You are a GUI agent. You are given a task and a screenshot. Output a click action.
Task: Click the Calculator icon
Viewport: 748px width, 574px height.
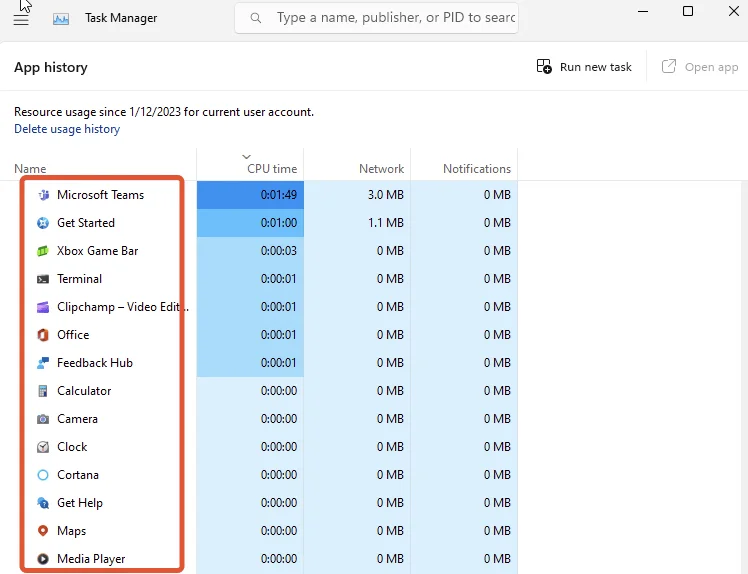(x=43, y=391)
